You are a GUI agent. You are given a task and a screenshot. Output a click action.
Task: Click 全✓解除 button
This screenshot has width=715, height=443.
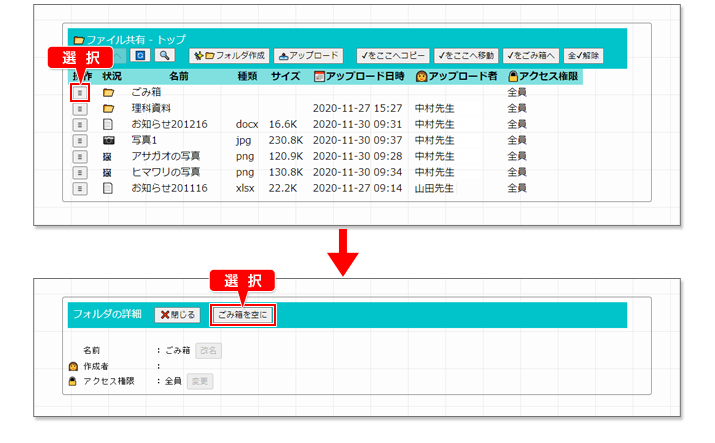pos(584,56)
